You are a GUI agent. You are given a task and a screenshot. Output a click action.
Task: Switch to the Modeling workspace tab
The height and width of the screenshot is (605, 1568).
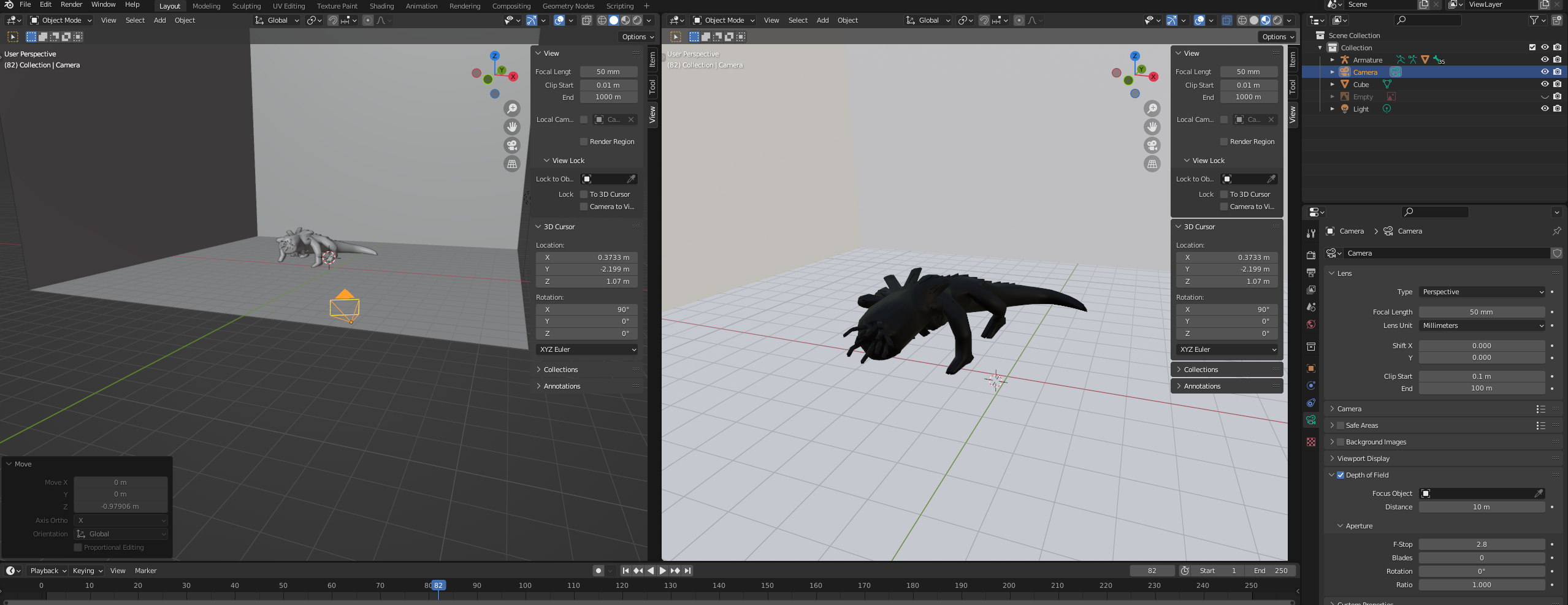coord(206,6)
